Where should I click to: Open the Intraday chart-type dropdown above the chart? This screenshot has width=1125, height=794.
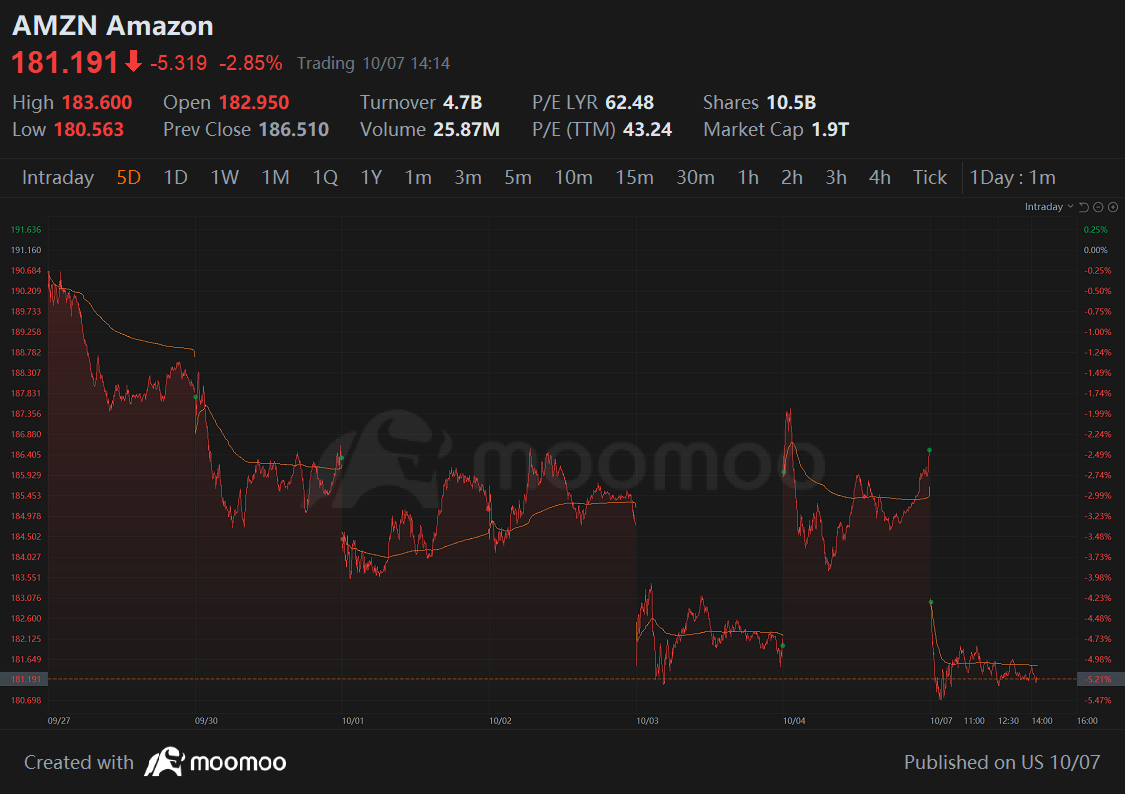coord(1049,207)
